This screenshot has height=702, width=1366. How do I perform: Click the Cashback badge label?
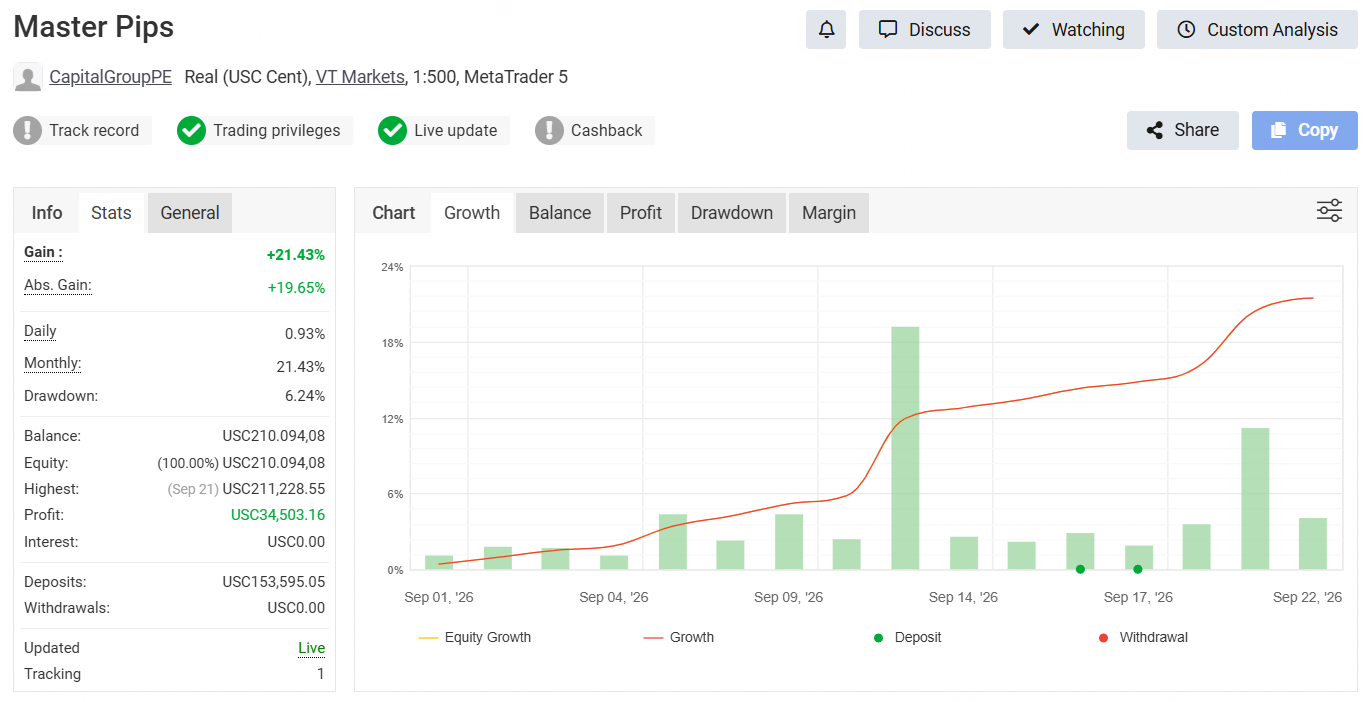pos(606,130)
